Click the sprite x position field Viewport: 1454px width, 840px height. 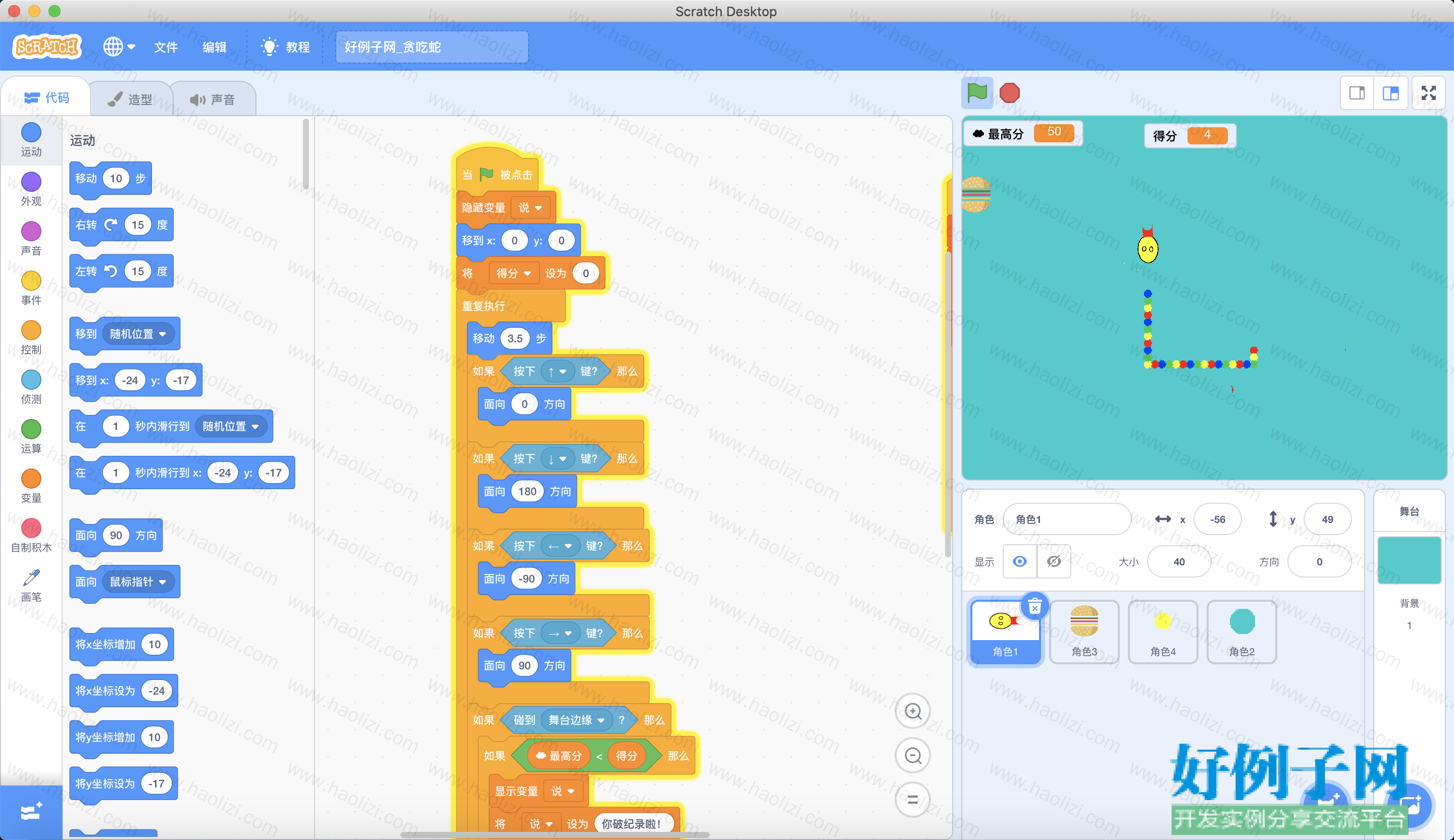[1217, 519]
